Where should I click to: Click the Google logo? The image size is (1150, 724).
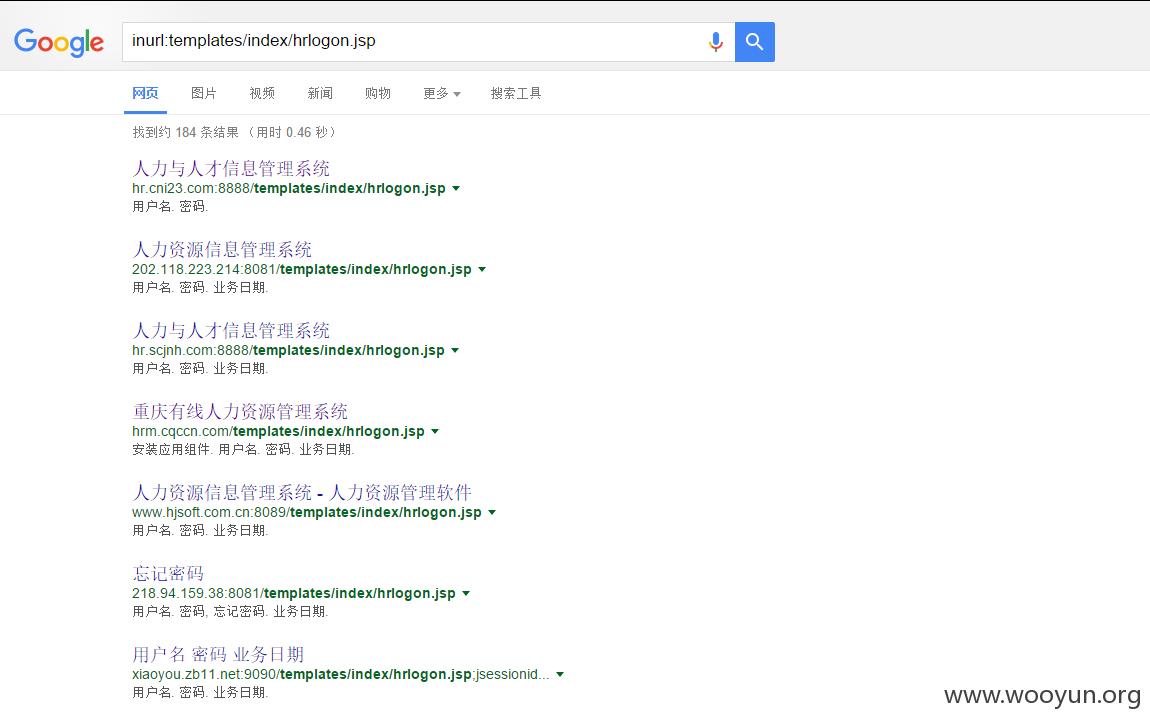click(59, 43)
